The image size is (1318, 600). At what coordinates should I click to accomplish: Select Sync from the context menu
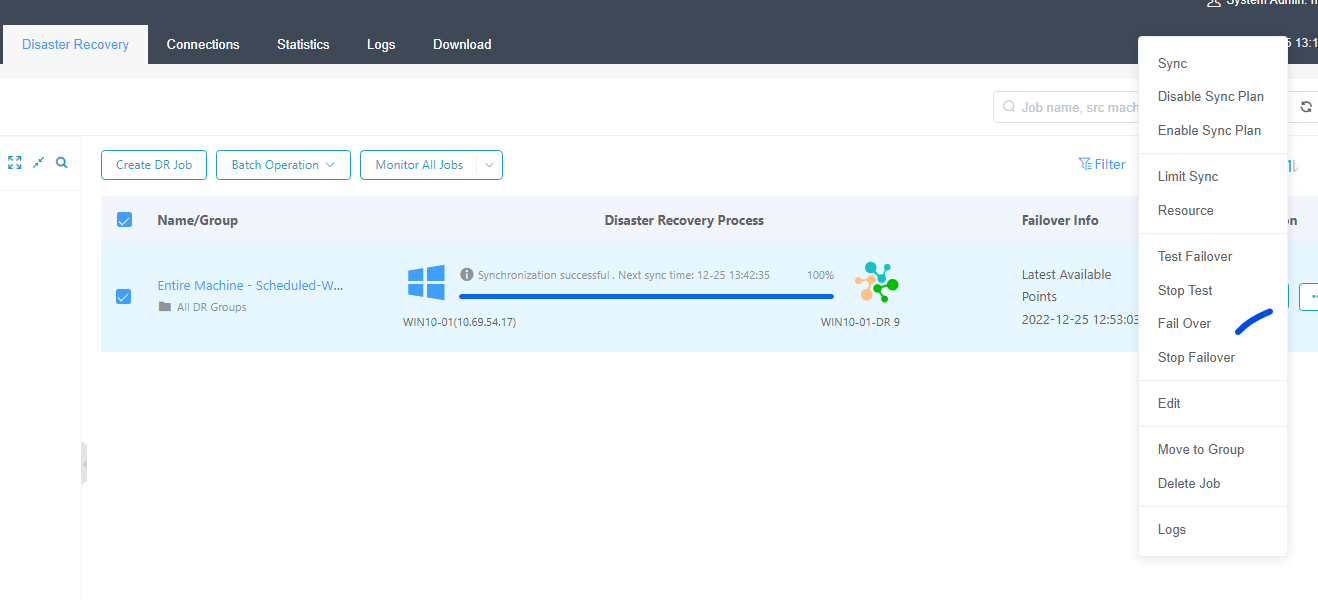tap(1213, 63)
